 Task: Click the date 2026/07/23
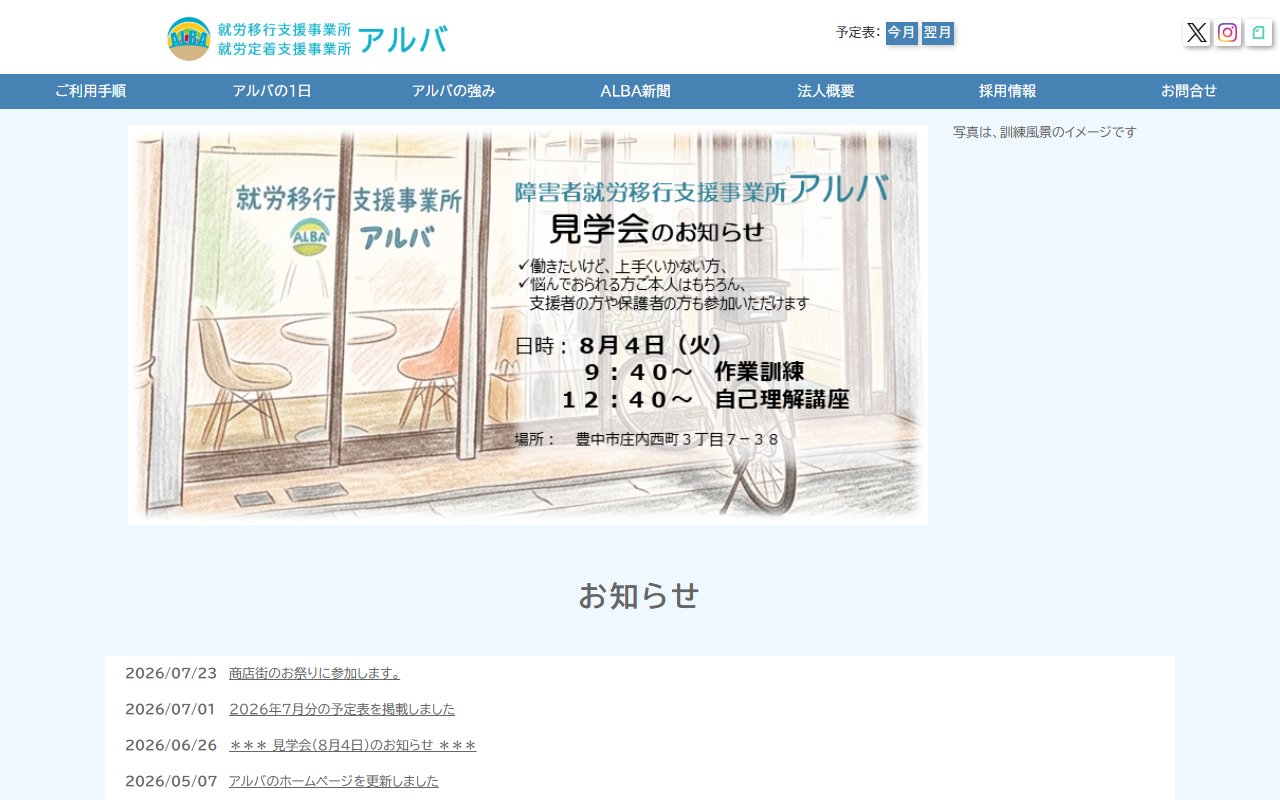point(171,673)
